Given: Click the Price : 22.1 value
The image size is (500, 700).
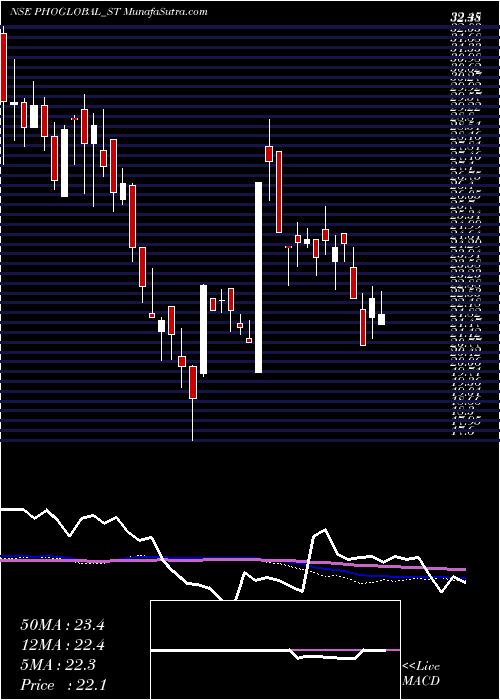Looking at the screenshot, I should [62, 684].
